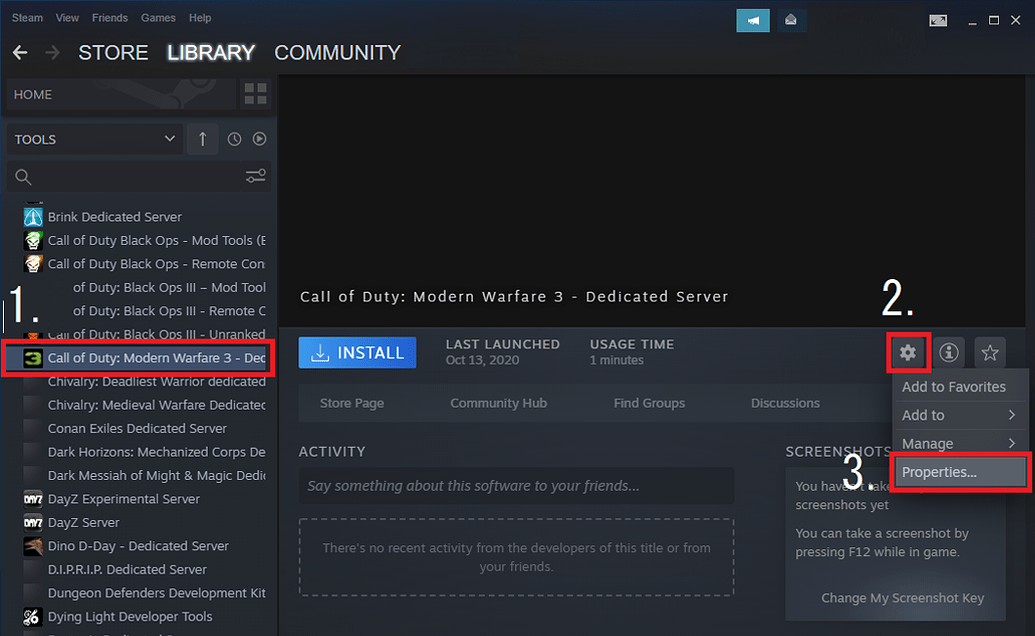
Task: Switch to the LIBRARY tab
Action: (x=211, y=53)
